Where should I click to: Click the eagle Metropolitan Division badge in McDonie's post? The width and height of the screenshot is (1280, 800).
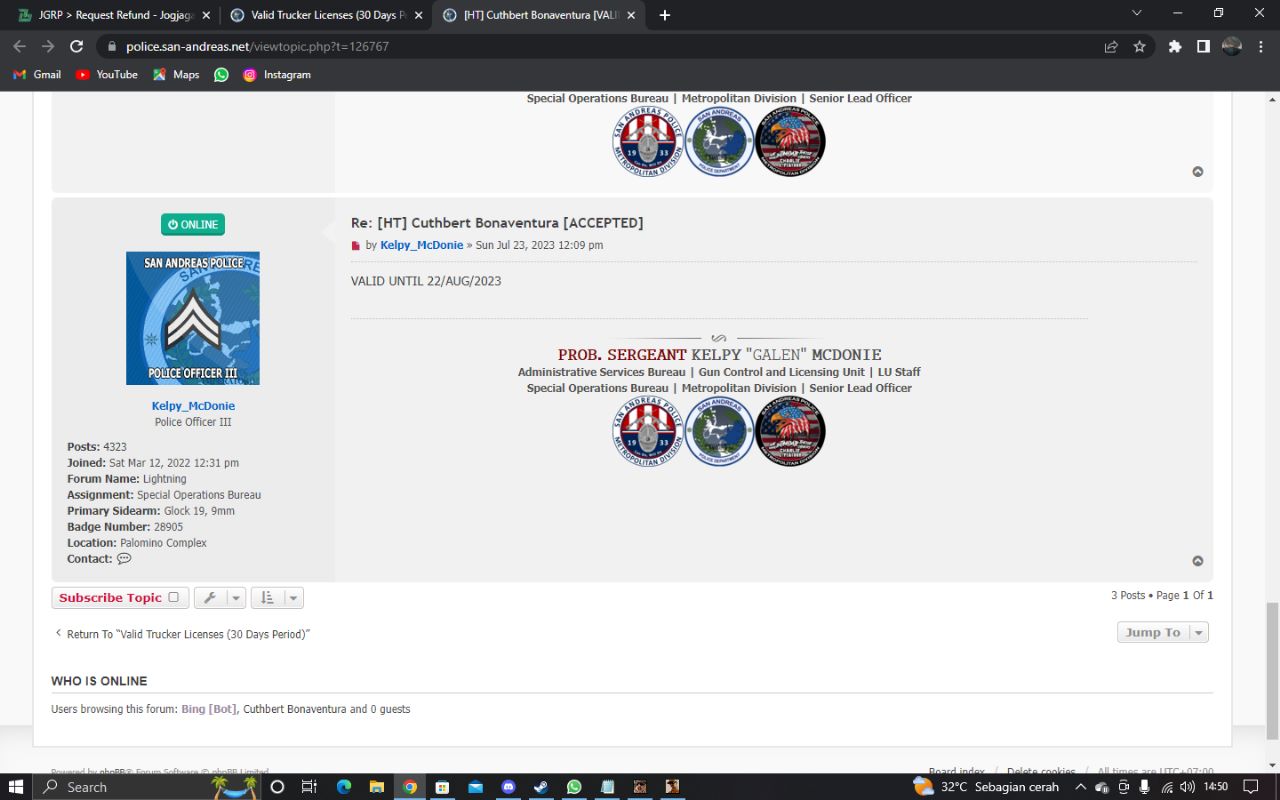tap(790, 432)
